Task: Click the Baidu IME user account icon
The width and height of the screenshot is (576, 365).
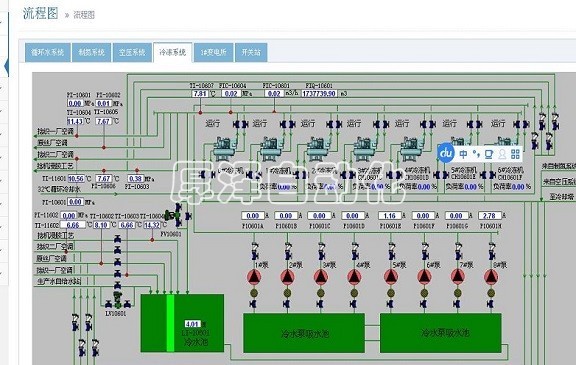Action: 502,154
